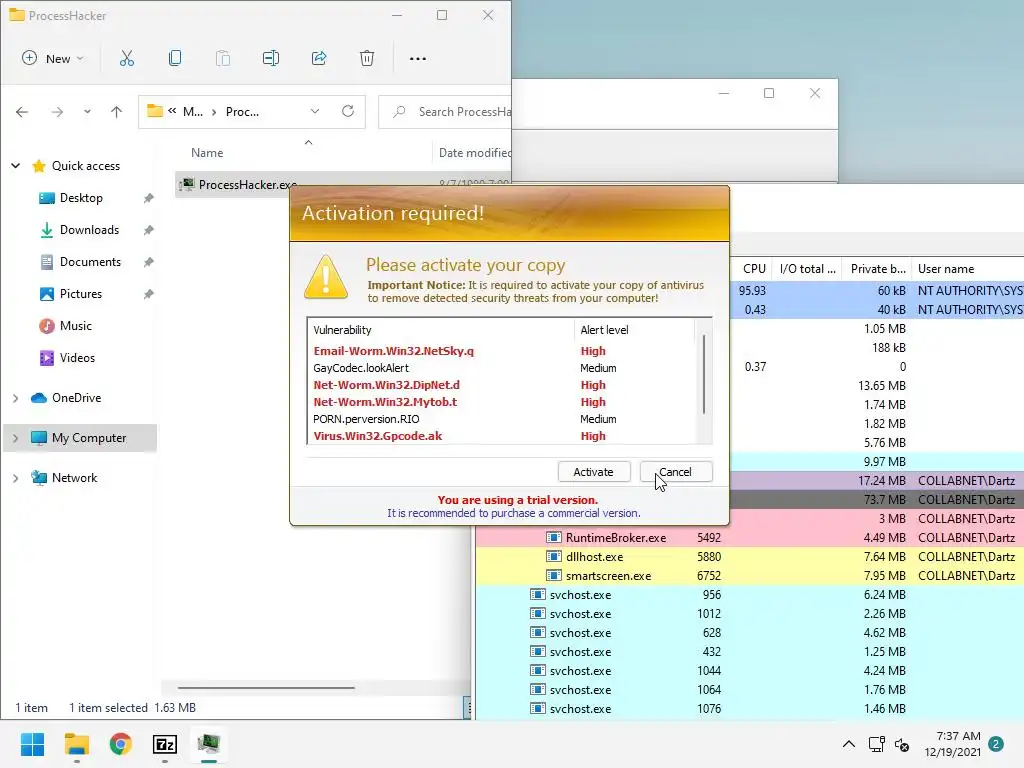Sort processes by User name column
The image size is (1024, 768).
968,268
